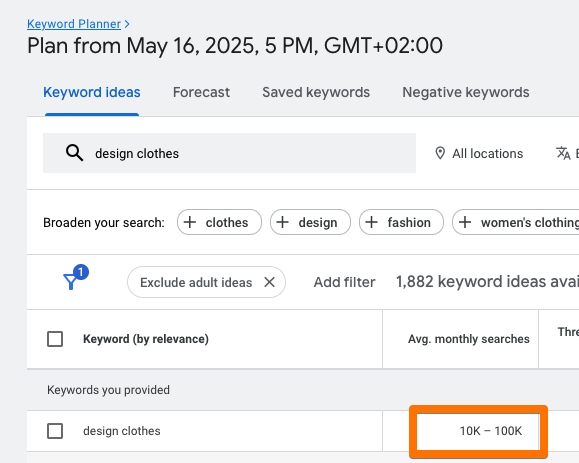Image resolution: width=579 pixels, height=463 pixels.
Task: Click the search magnifier icon
Action: [x=74, y=153]
